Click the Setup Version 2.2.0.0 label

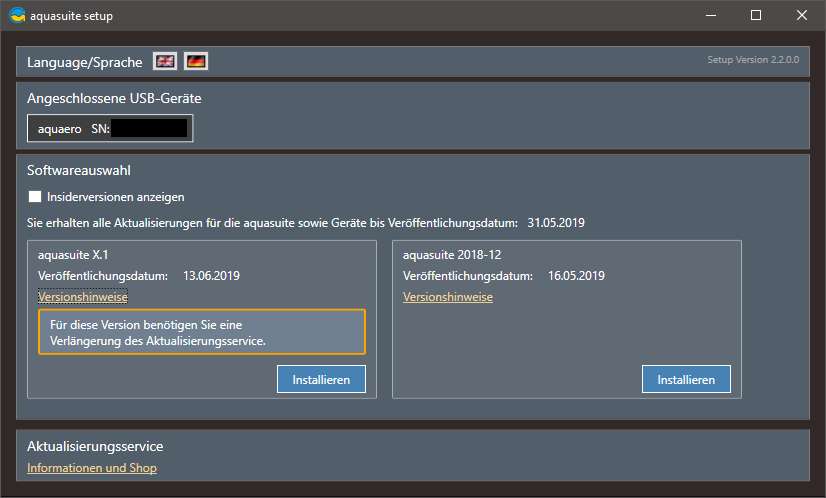pos(753,60)
